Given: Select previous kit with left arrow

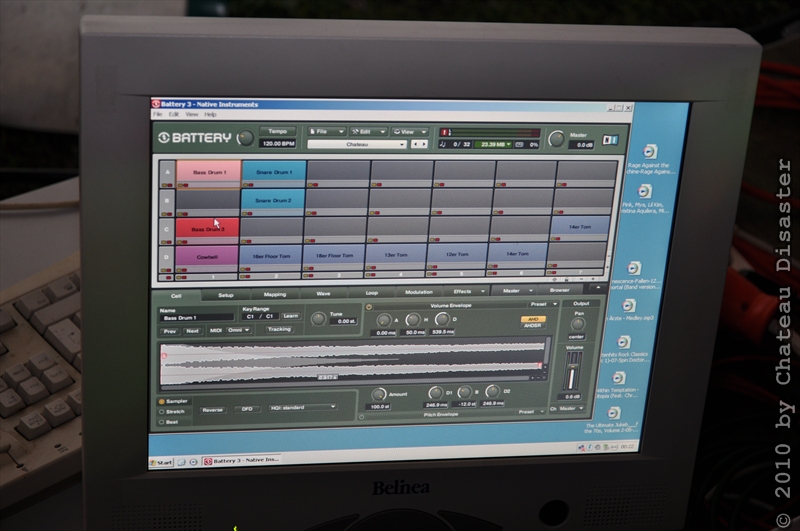Looking at the screenshot, I should (415, 144).
